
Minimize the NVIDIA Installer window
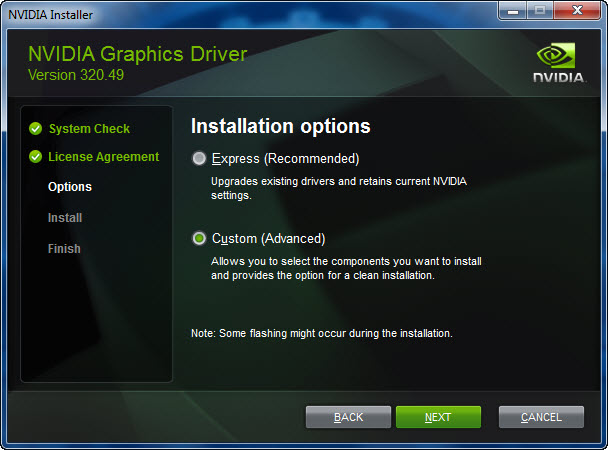(x=513, y=10)
